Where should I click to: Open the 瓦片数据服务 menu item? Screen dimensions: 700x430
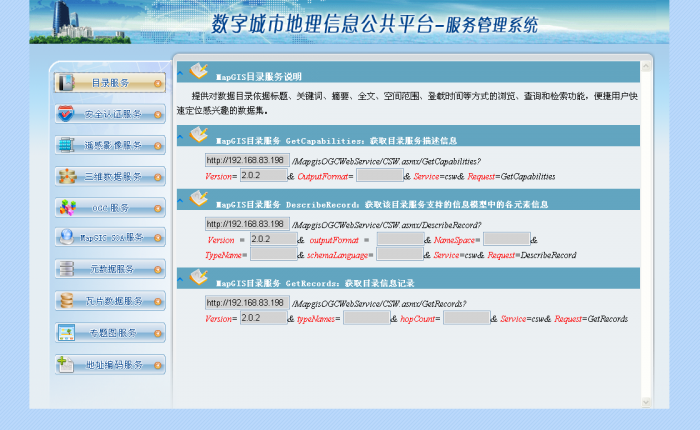pyautogui.click(x=110, y=300)
